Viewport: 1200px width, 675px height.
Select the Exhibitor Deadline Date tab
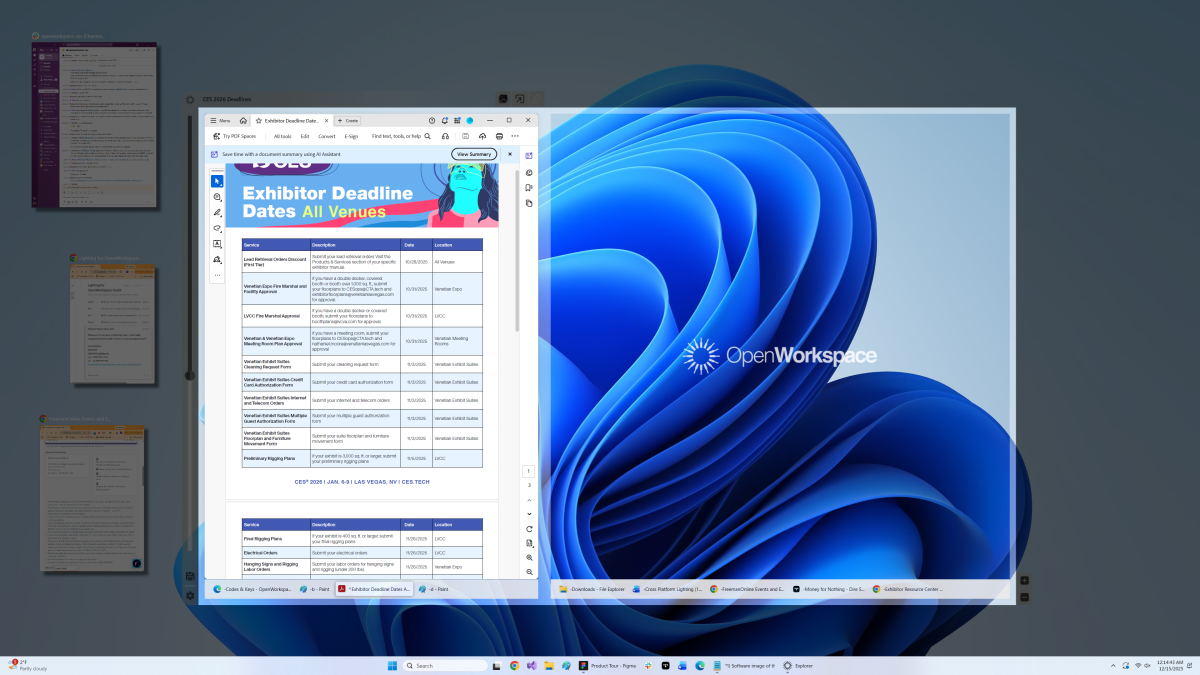click(x=290, y=121)
